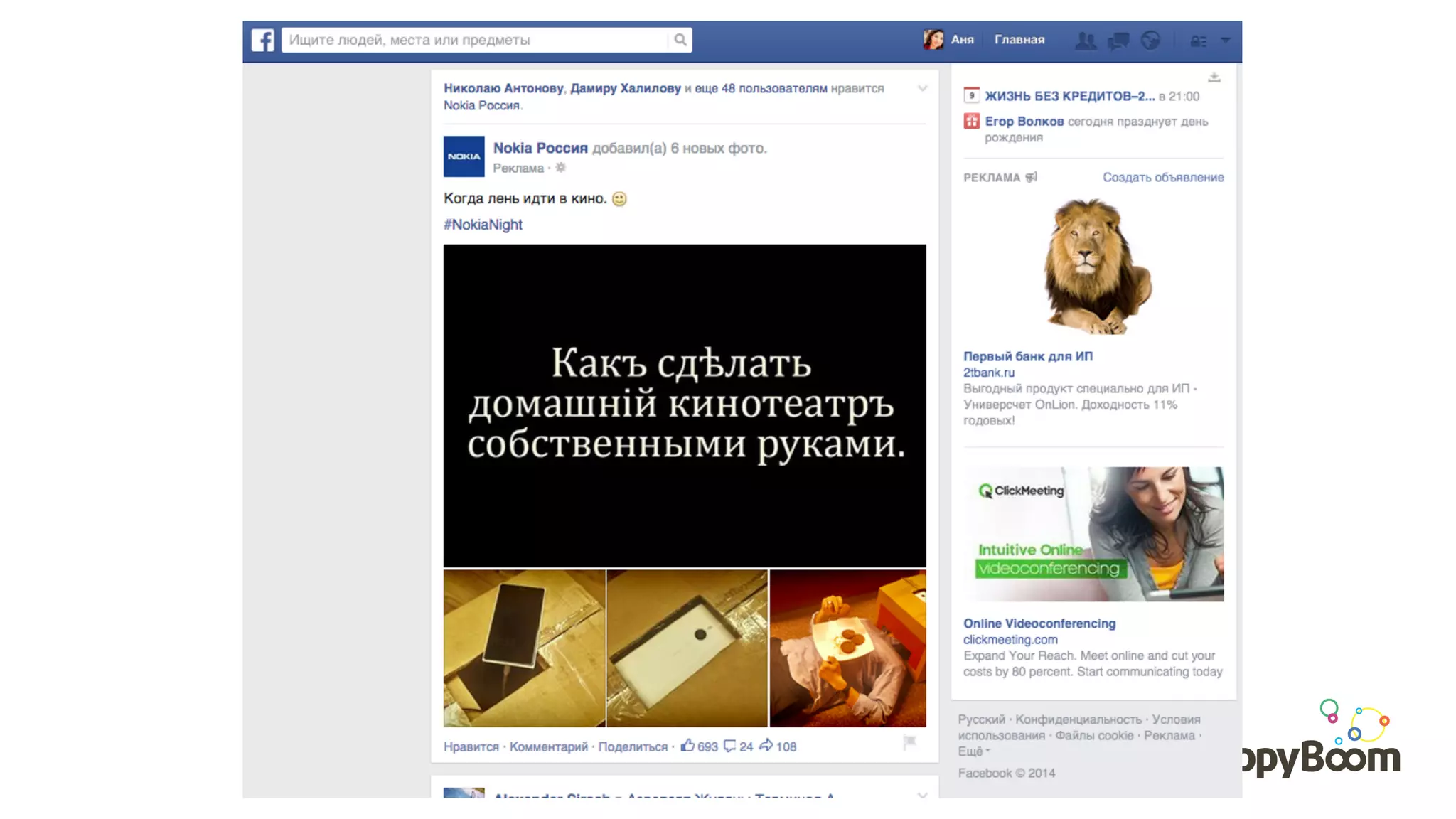Open the notifications globe icon

1150,41
